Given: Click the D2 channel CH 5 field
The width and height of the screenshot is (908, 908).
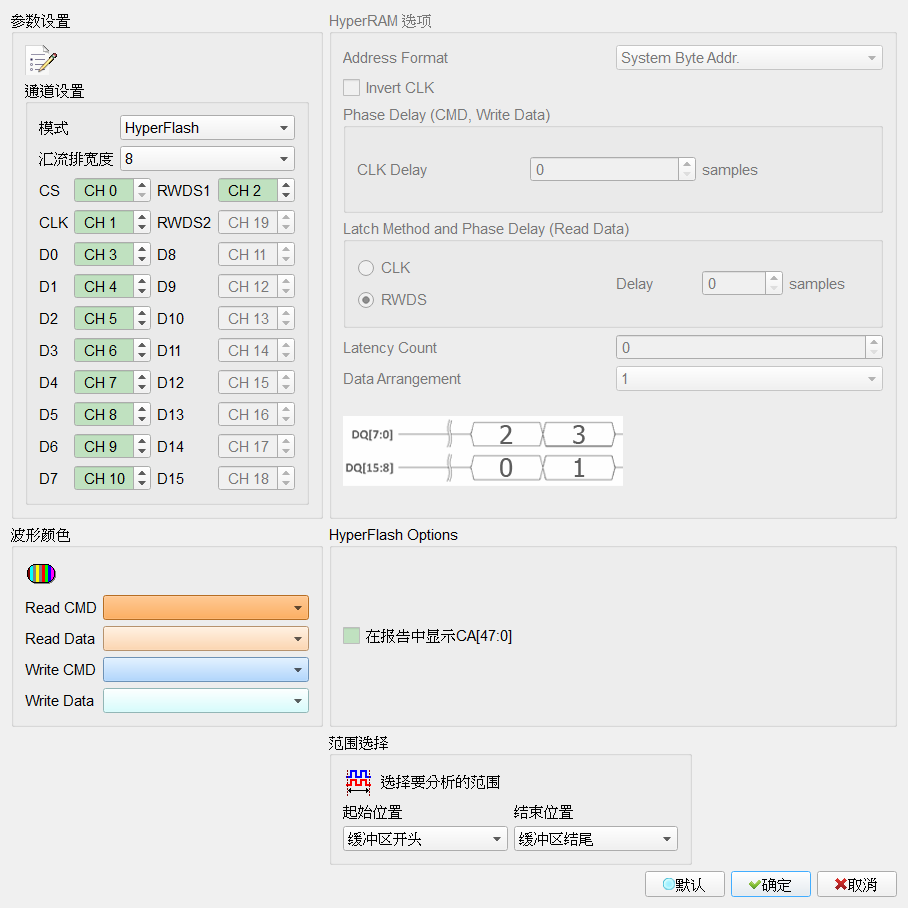Looking at the screenshot, I should [x=104, y=318].
